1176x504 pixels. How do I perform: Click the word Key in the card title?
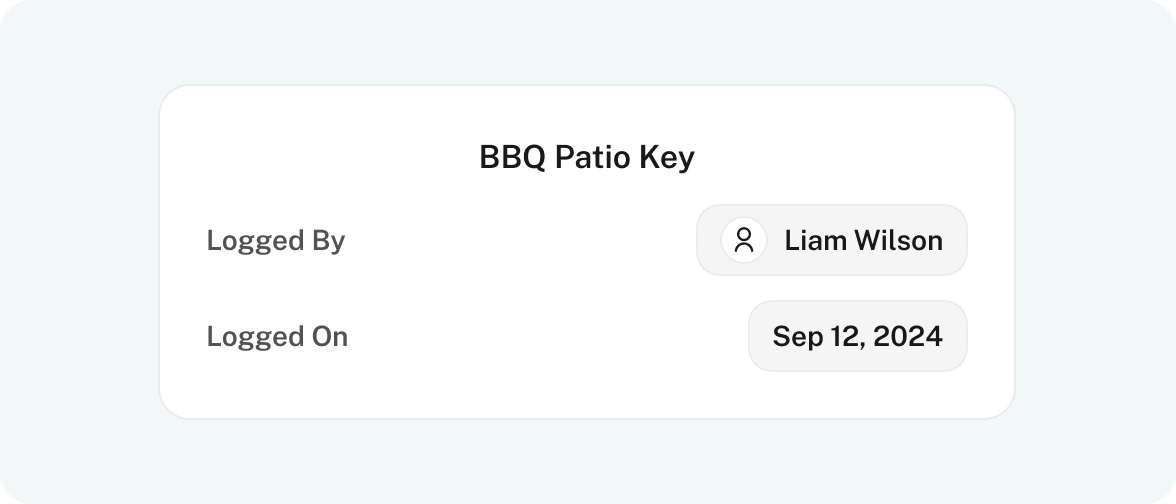[668, 158]
